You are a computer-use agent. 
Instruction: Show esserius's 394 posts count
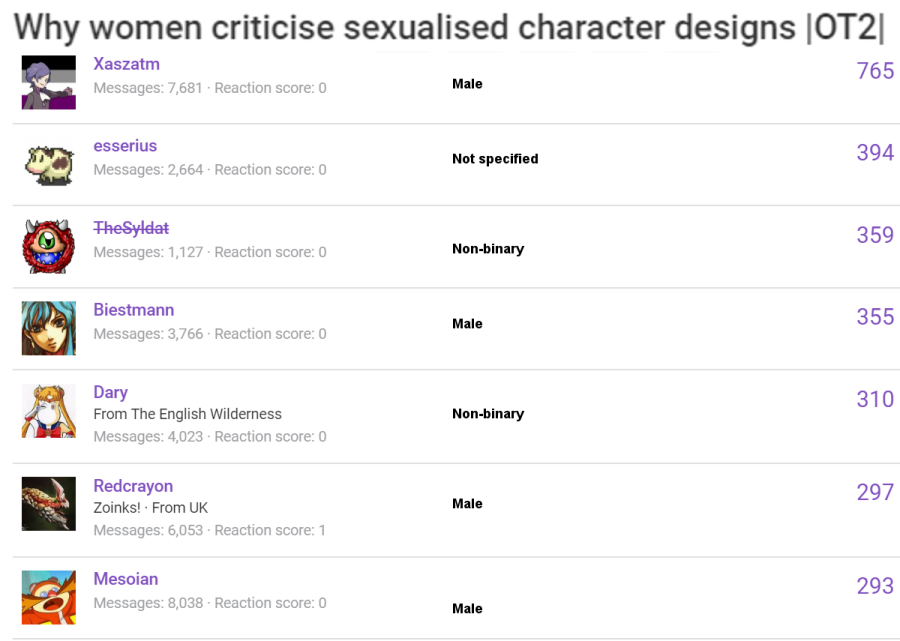coord(875,153)
